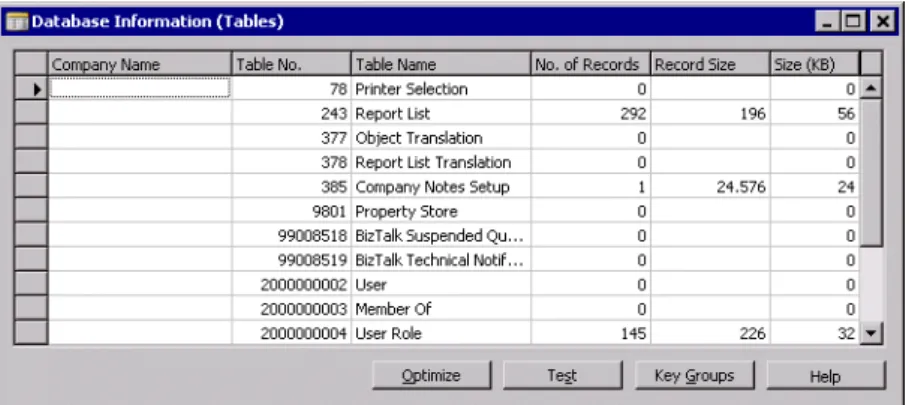Select the Company Name column header
The image size is (909, 405).
140,64
